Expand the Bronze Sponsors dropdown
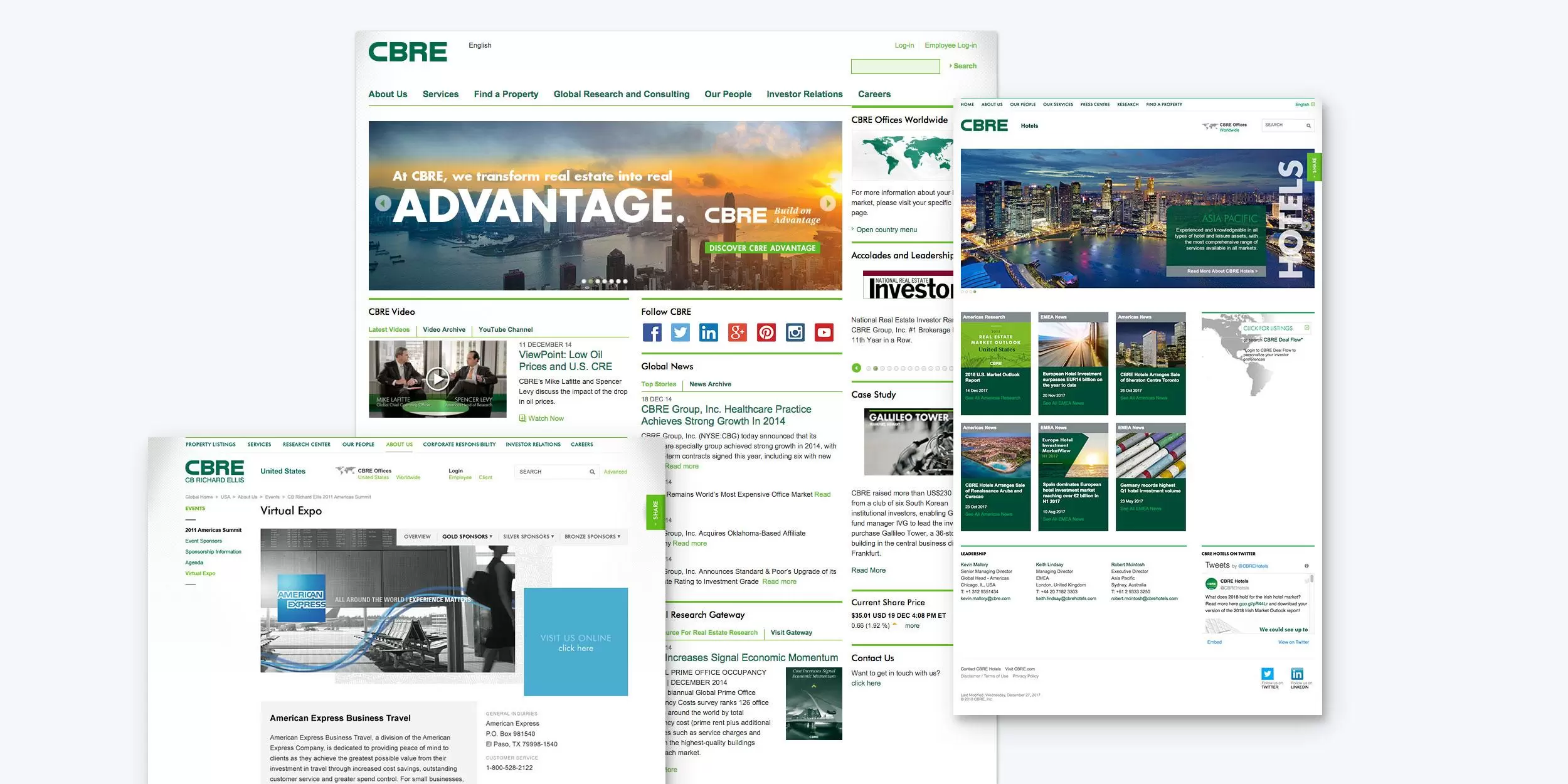This screenshot has height=784, width=1568. (x=592, y=537)
